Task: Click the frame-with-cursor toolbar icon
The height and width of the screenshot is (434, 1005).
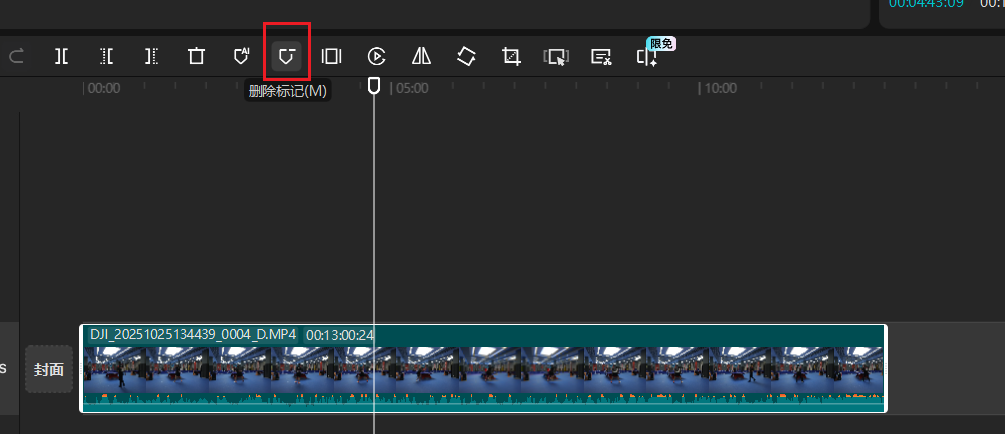Action: [556, 57]
